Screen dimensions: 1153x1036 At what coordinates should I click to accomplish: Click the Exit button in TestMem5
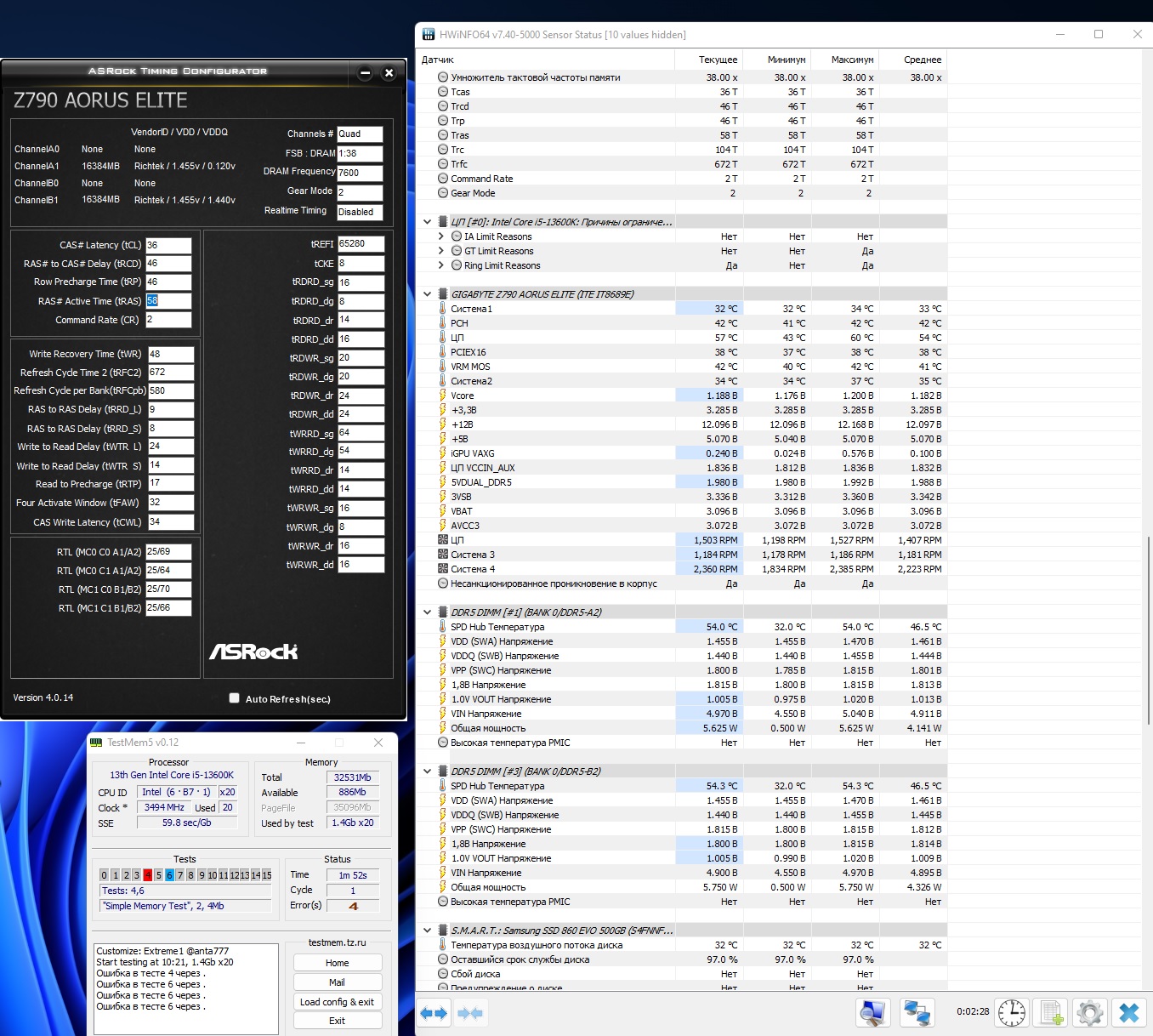[x=338, y=1021]
